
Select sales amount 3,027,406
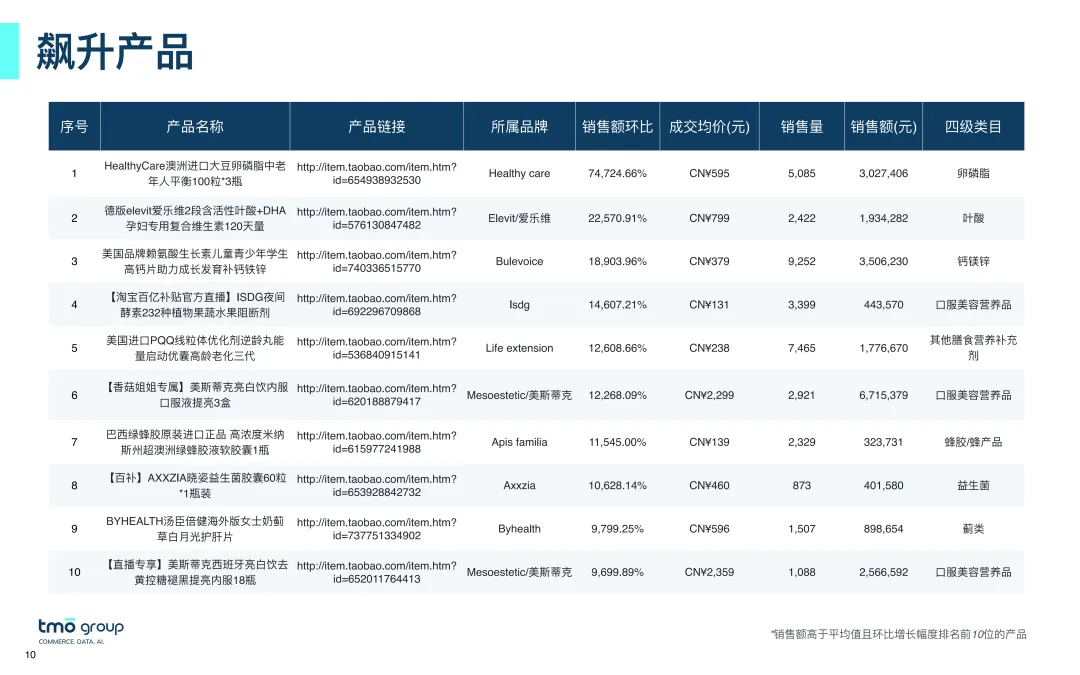click(884, 174)
